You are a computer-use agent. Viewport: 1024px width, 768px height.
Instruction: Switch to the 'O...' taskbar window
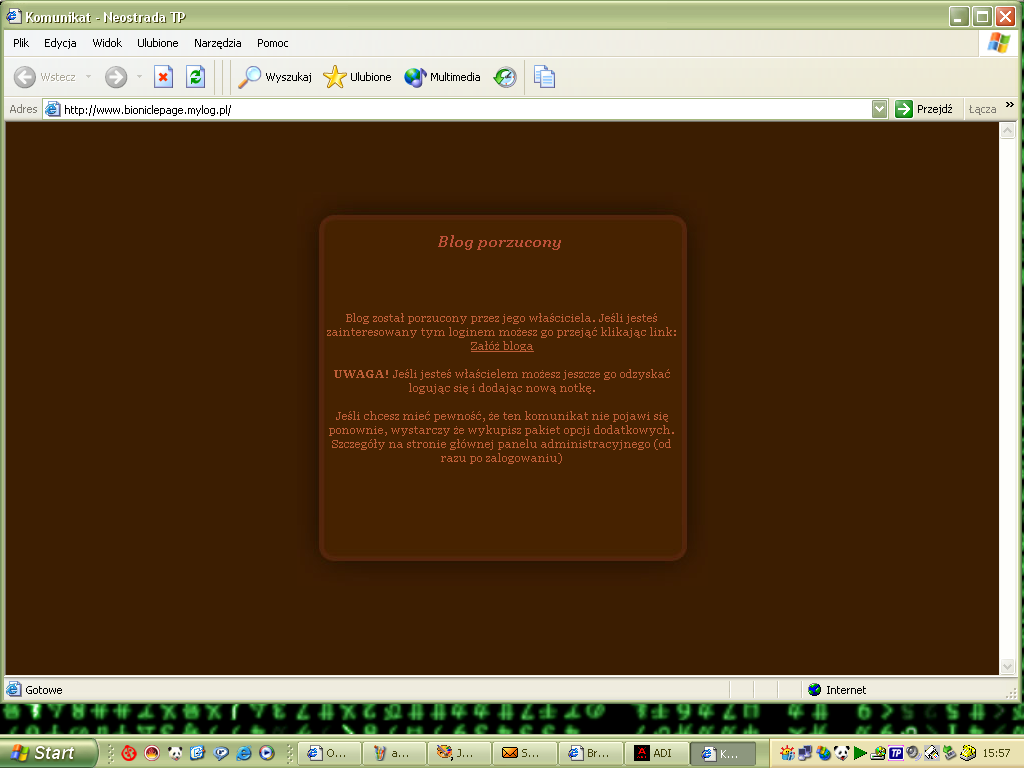click(330, 753)
